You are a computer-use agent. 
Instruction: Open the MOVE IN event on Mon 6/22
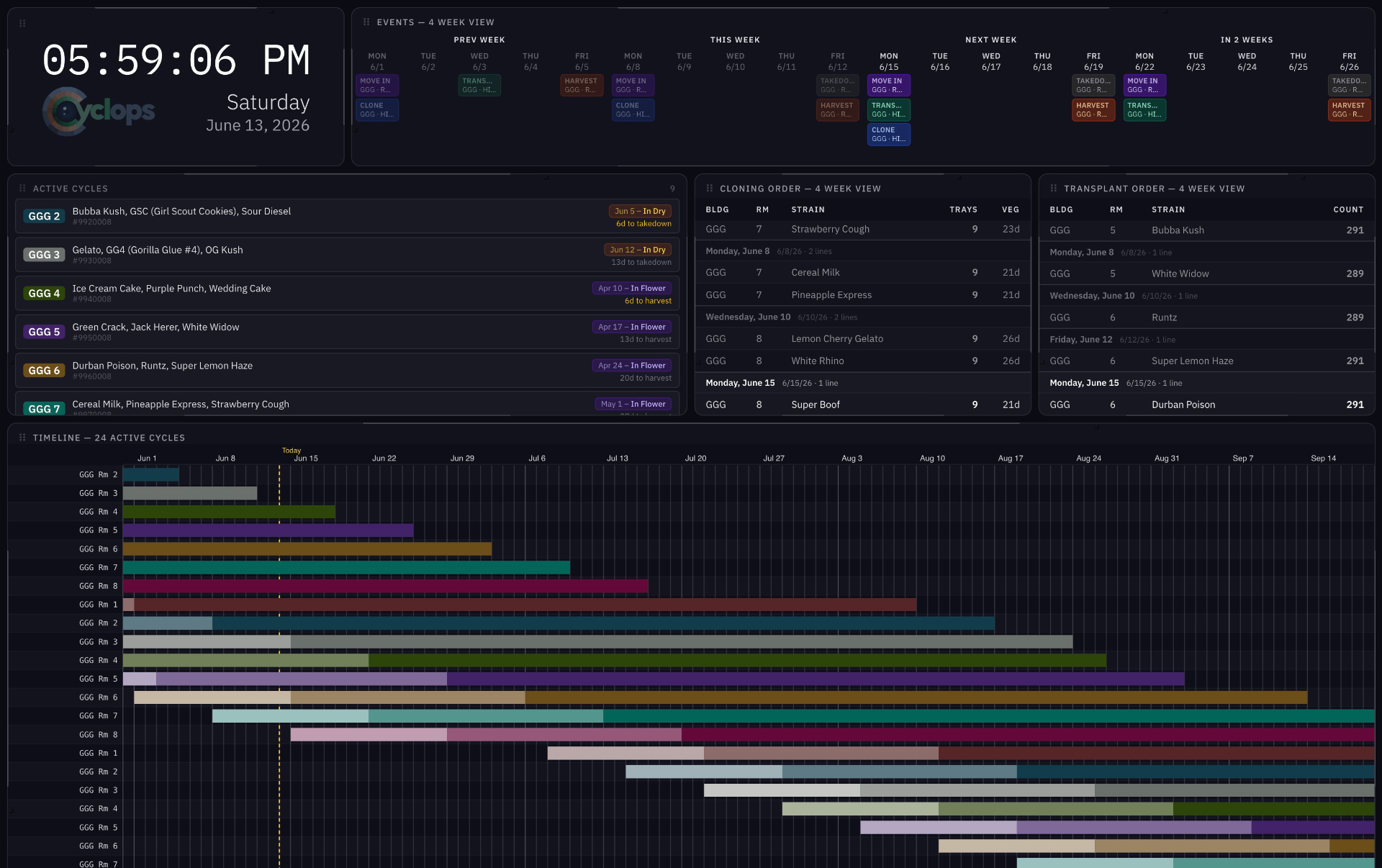pyautogui.click(x=1144, y=86)
